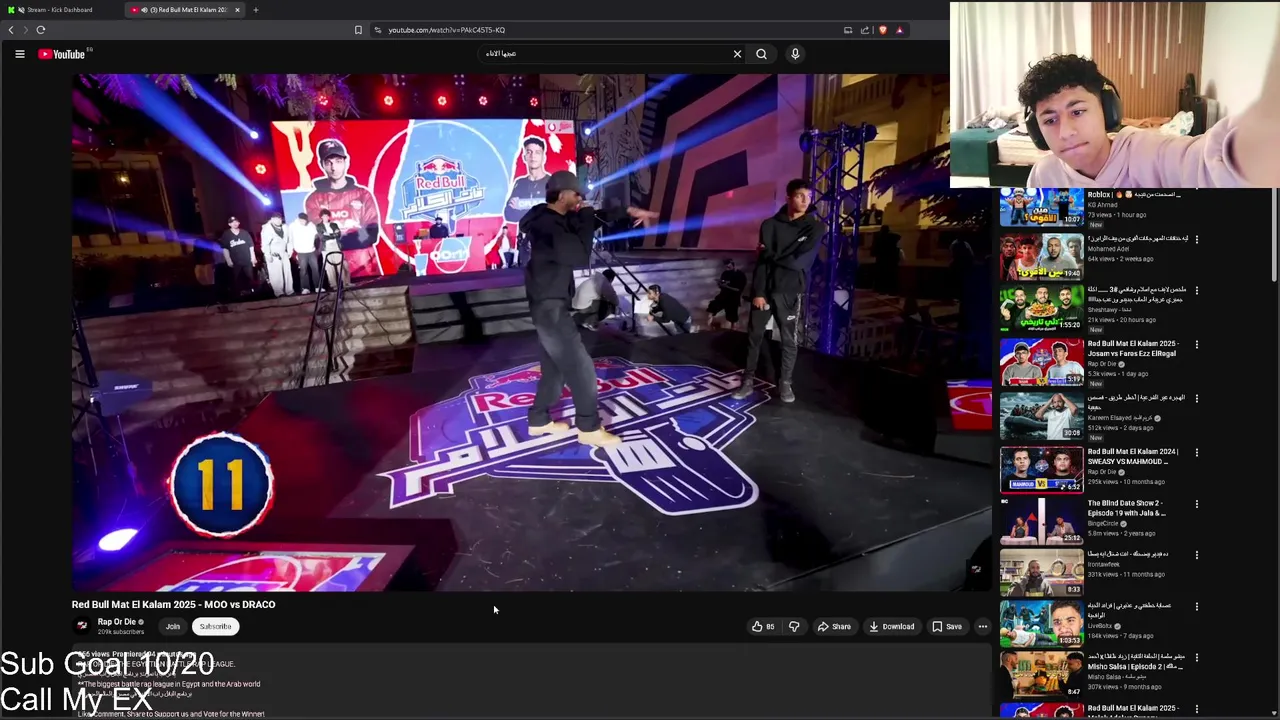Subscribe to the Rap Or Die channel
The height and width of the screenshot is (720, 1280).
(x=215, y=627)
